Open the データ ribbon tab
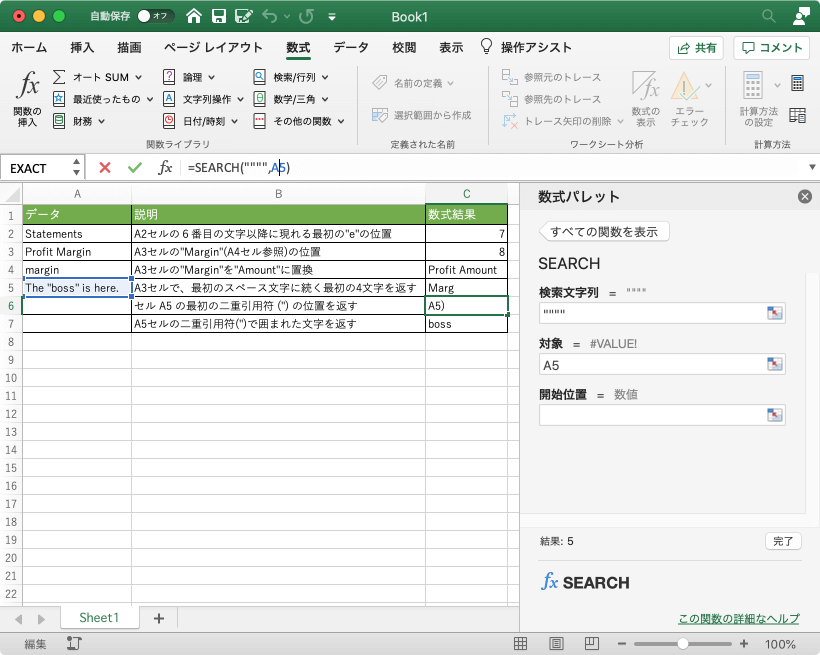The width and height of the screenshot is (820, 655). [x=351, y=48]
